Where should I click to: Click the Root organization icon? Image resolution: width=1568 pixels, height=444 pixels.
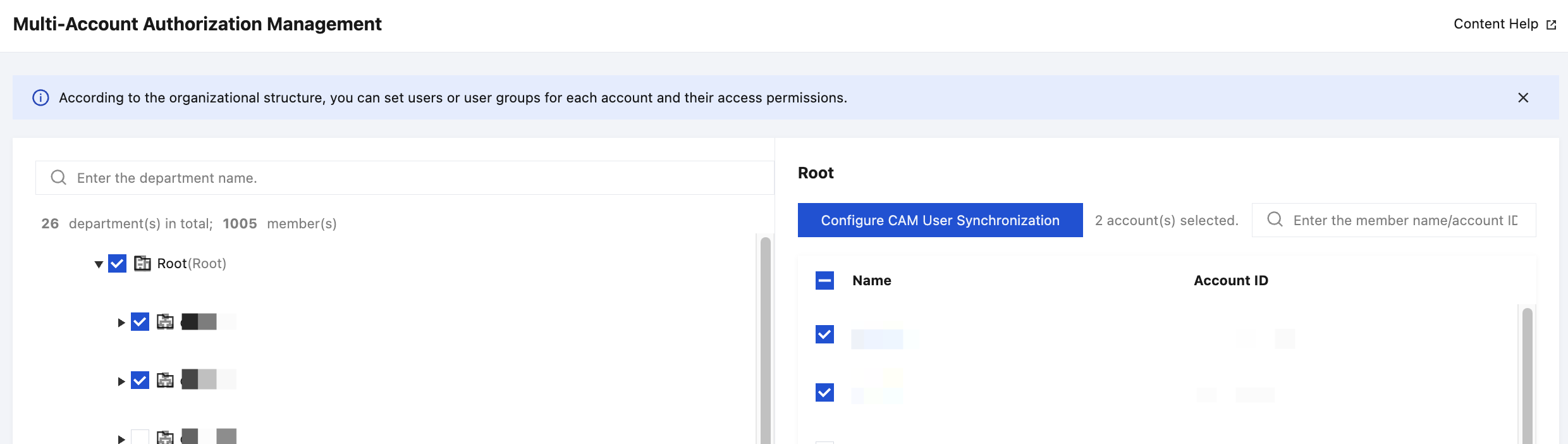point(142,263)
